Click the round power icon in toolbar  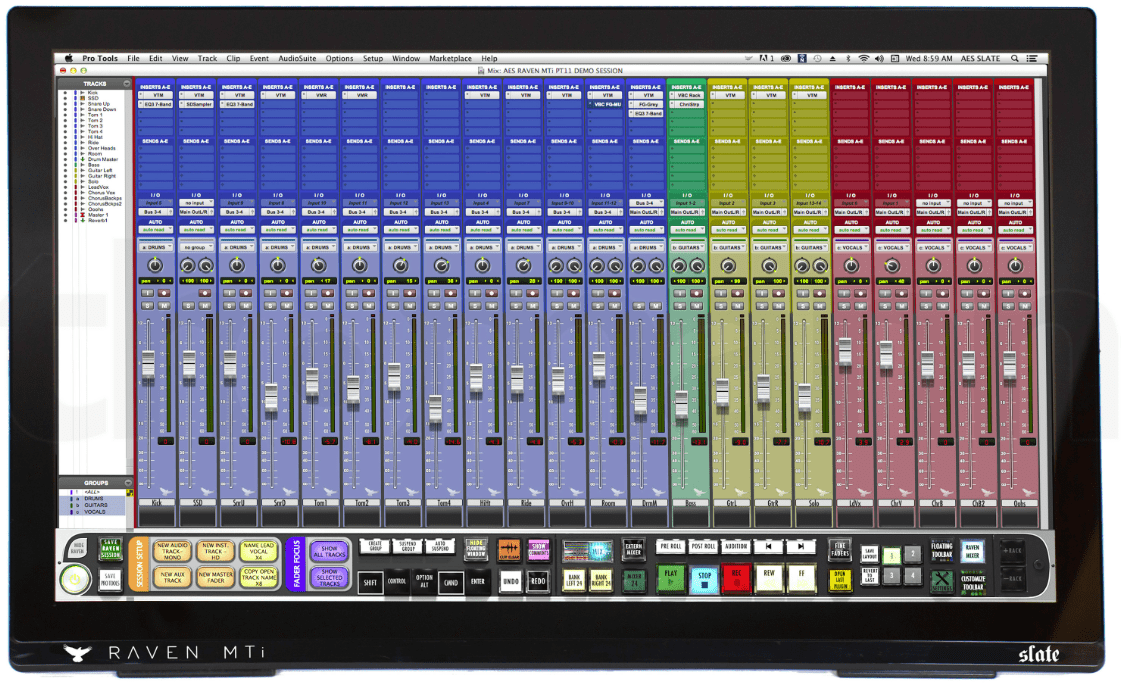click(74, 580)
